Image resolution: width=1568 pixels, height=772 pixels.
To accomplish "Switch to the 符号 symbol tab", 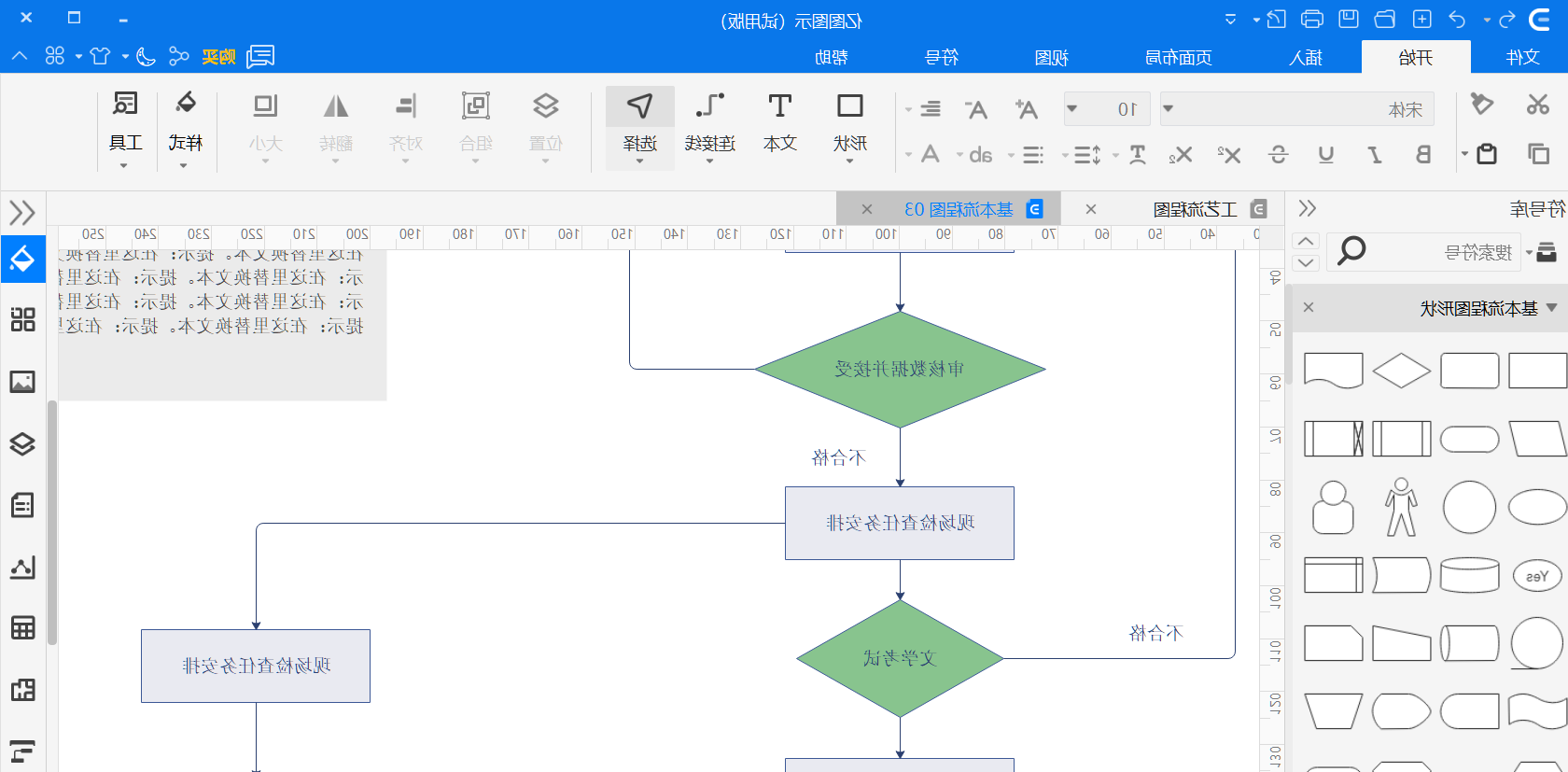I will (x=941, y=57).
